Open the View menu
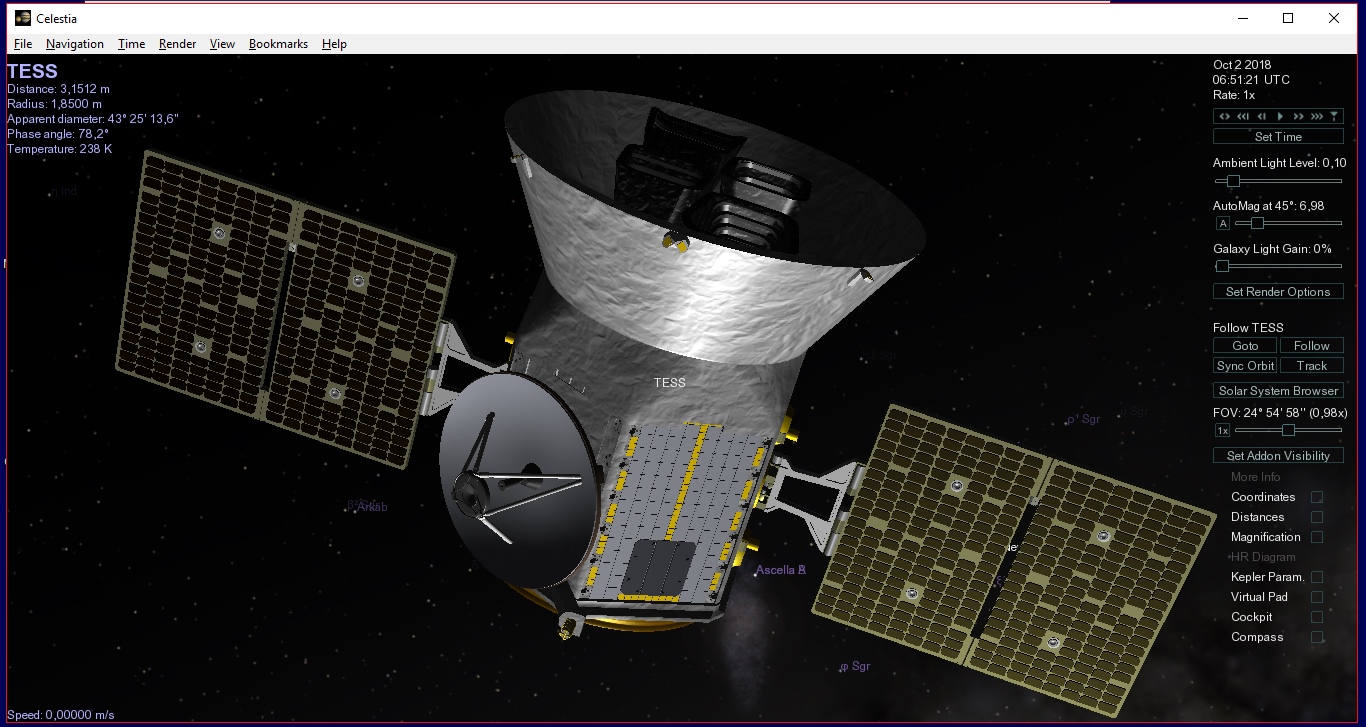Image resolution: width=1366 pixels, height=727 pixels. [222, 44]
